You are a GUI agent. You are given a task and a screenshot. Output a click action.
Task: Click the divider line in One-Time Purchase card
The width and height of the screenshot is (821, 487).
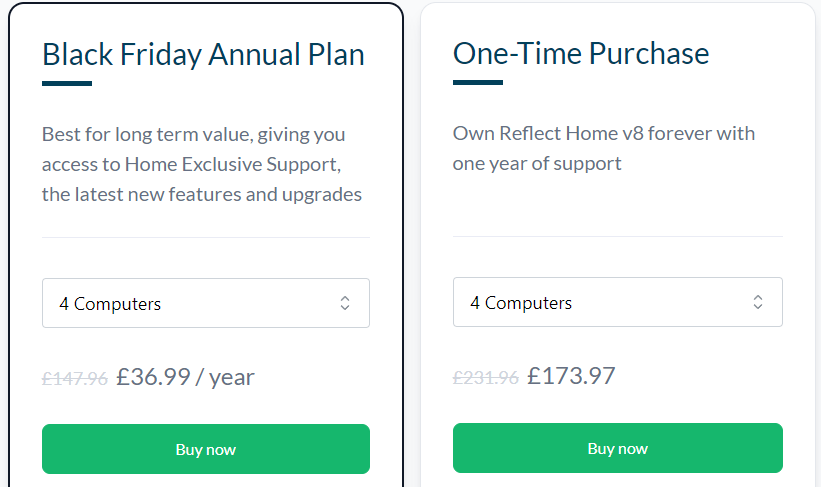pos(617,236)
